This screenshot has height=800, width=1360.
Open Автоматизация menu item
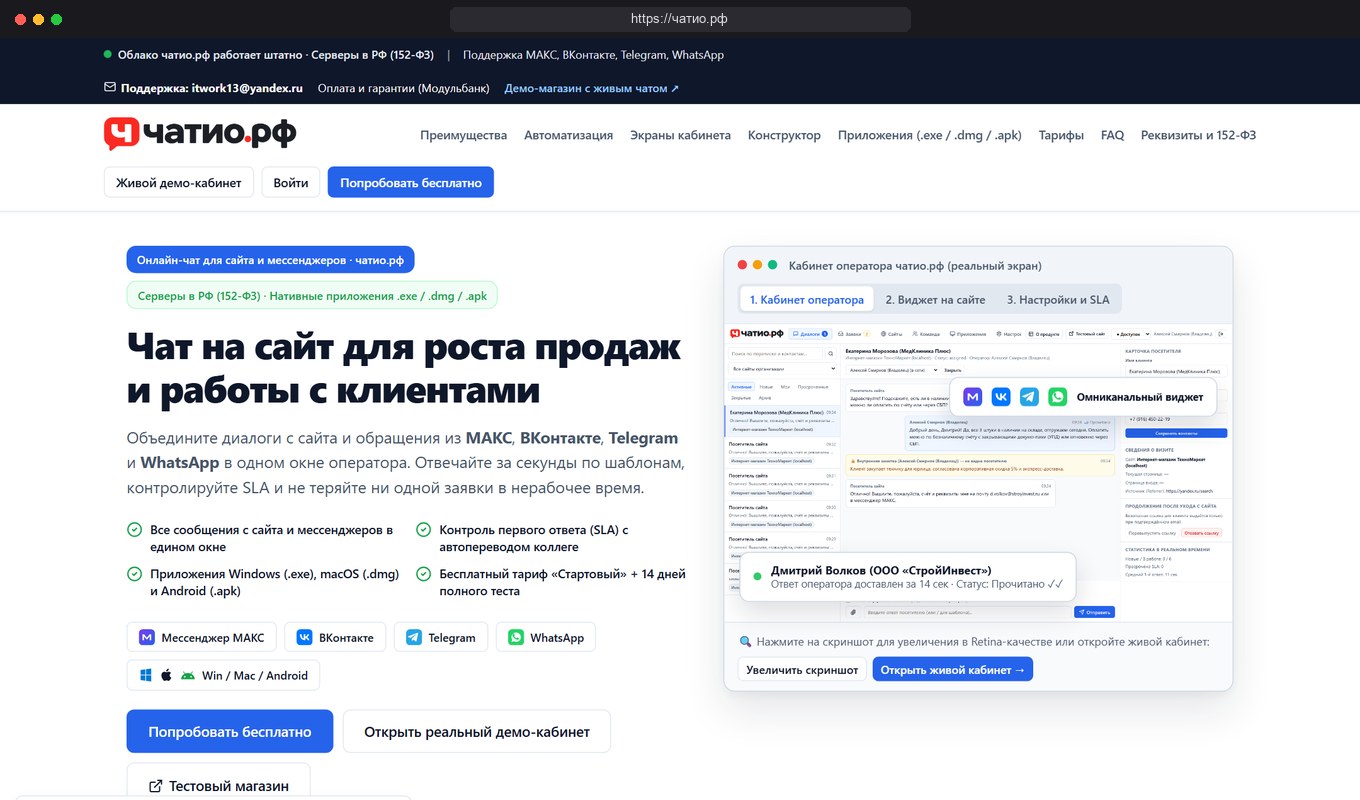pyautogui.click(x=568, y=135)
